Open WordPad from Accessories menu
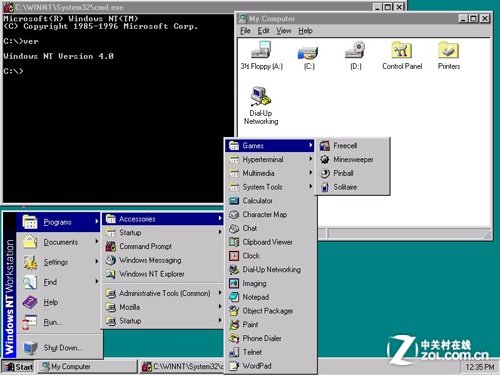The image size is (500, 376). click(x=270, y=366)
